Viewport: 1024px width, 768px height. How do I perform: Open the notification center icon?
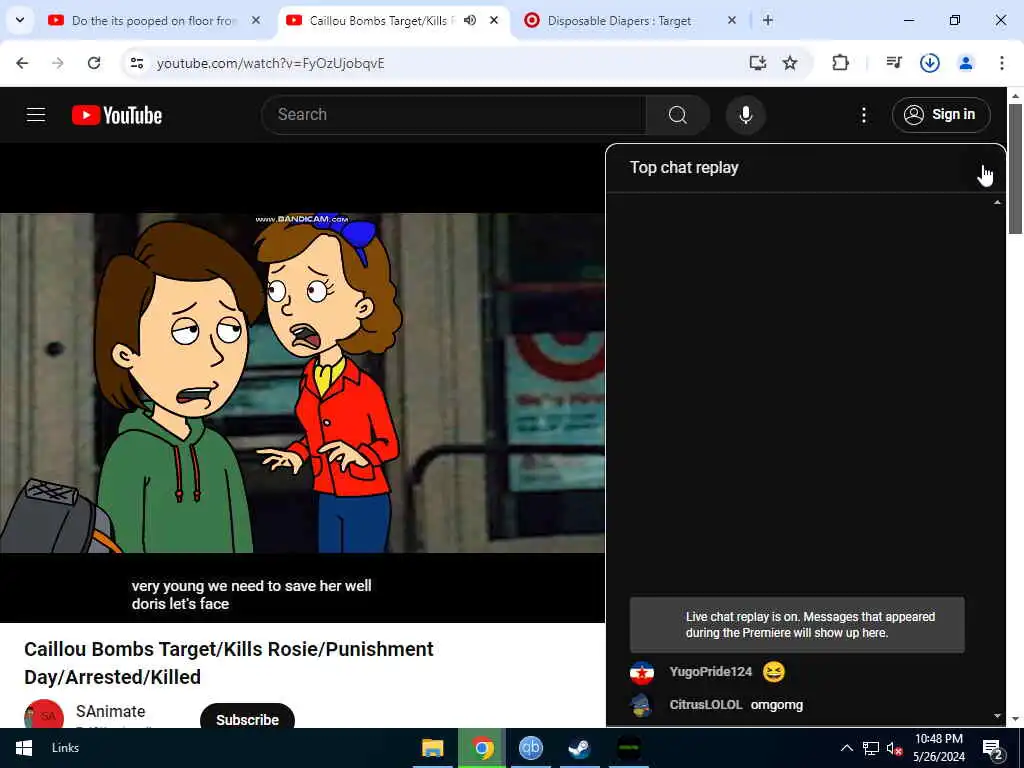[993, 749]
